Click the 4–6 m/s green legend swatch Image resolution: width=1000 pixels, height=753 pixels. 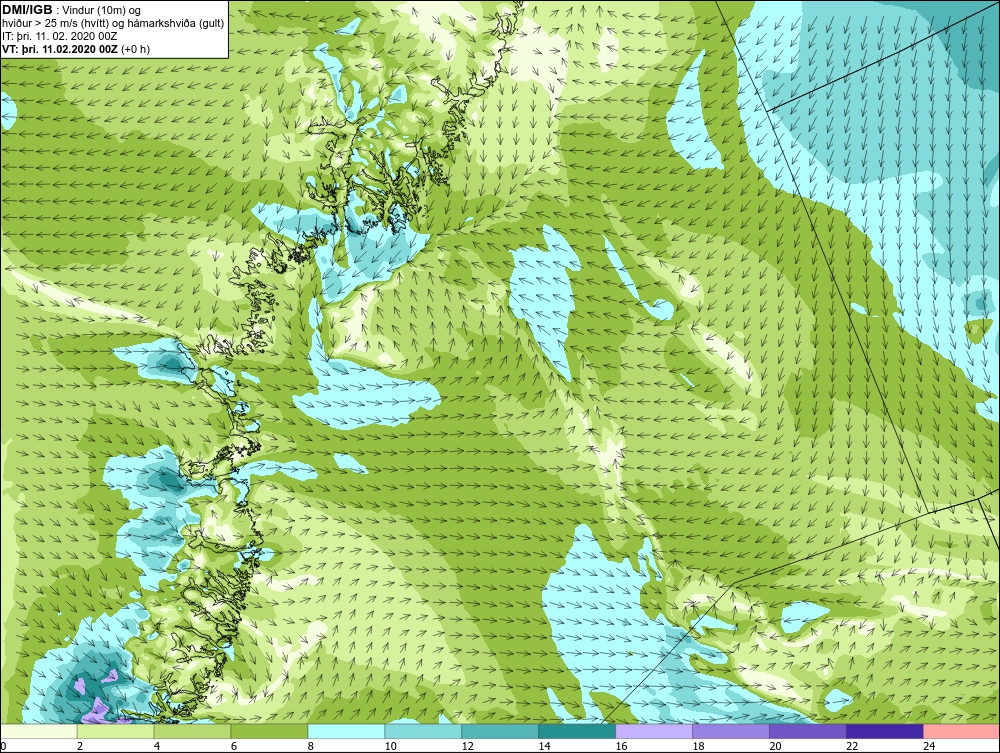pyautogui.click(x=193, y=731)
